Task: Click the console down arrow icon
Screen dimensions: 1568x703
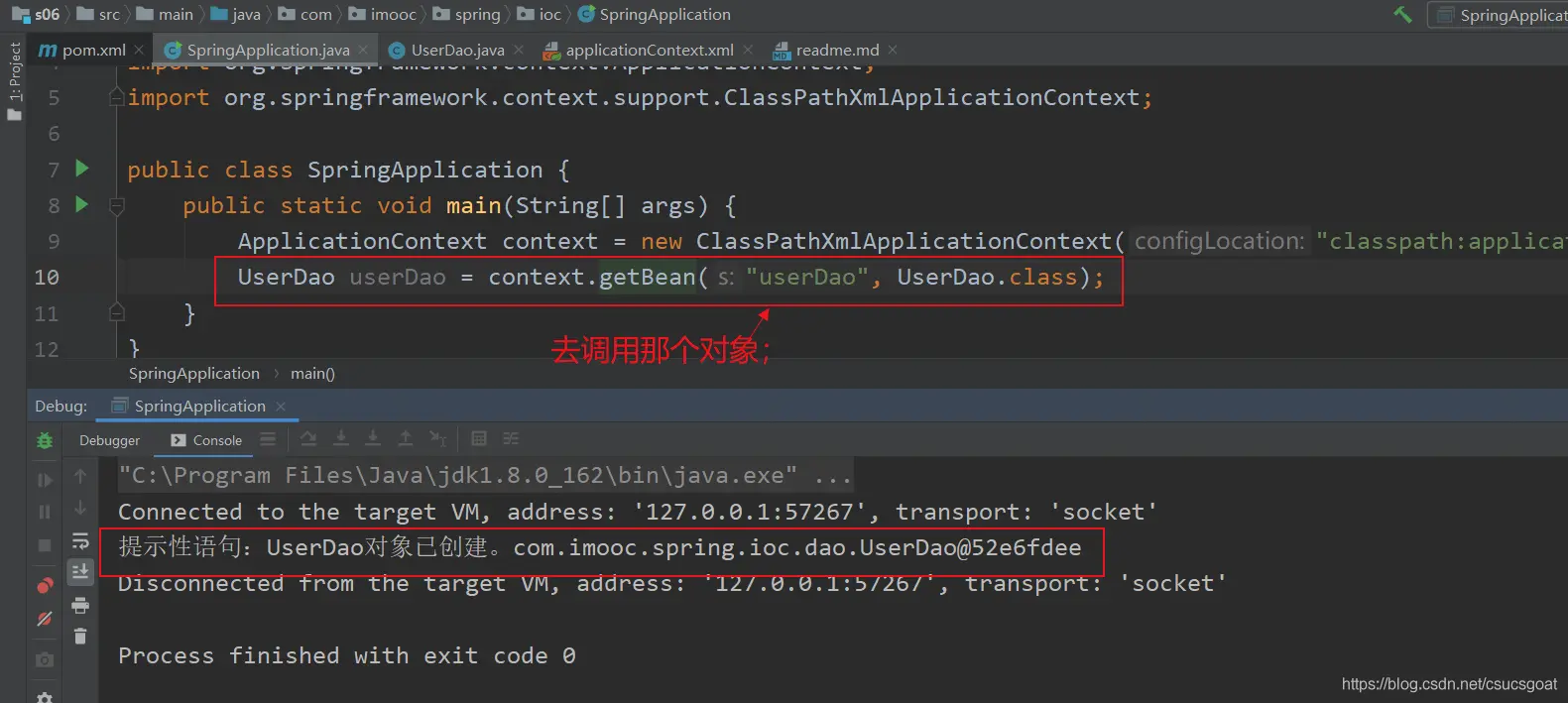Action: click(x=80, y=509)
